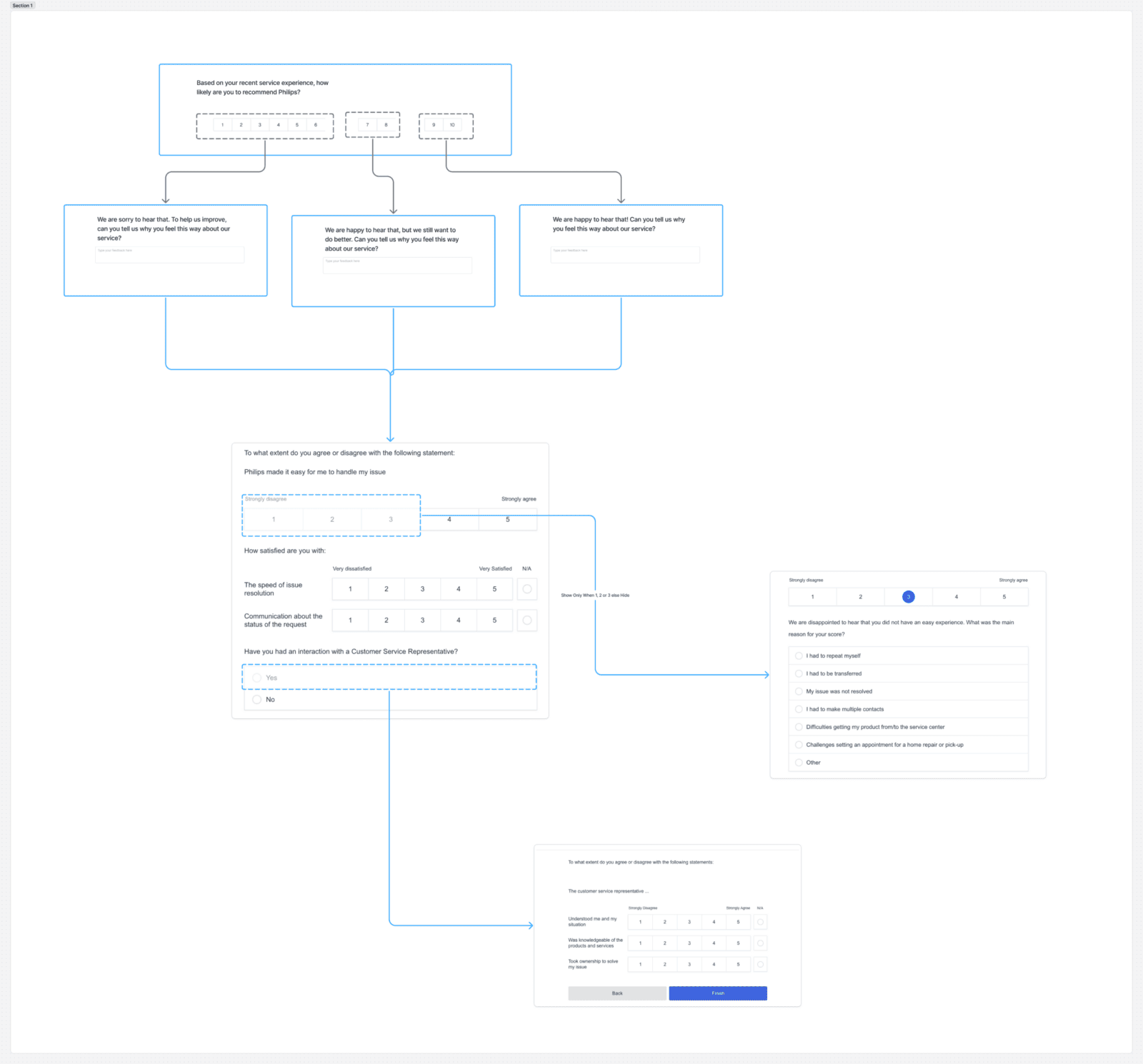The width and height of the screenshot is (1143, 1064).
Task: Select 'The customer service representative ...' text
Action: tap(609, 891)
